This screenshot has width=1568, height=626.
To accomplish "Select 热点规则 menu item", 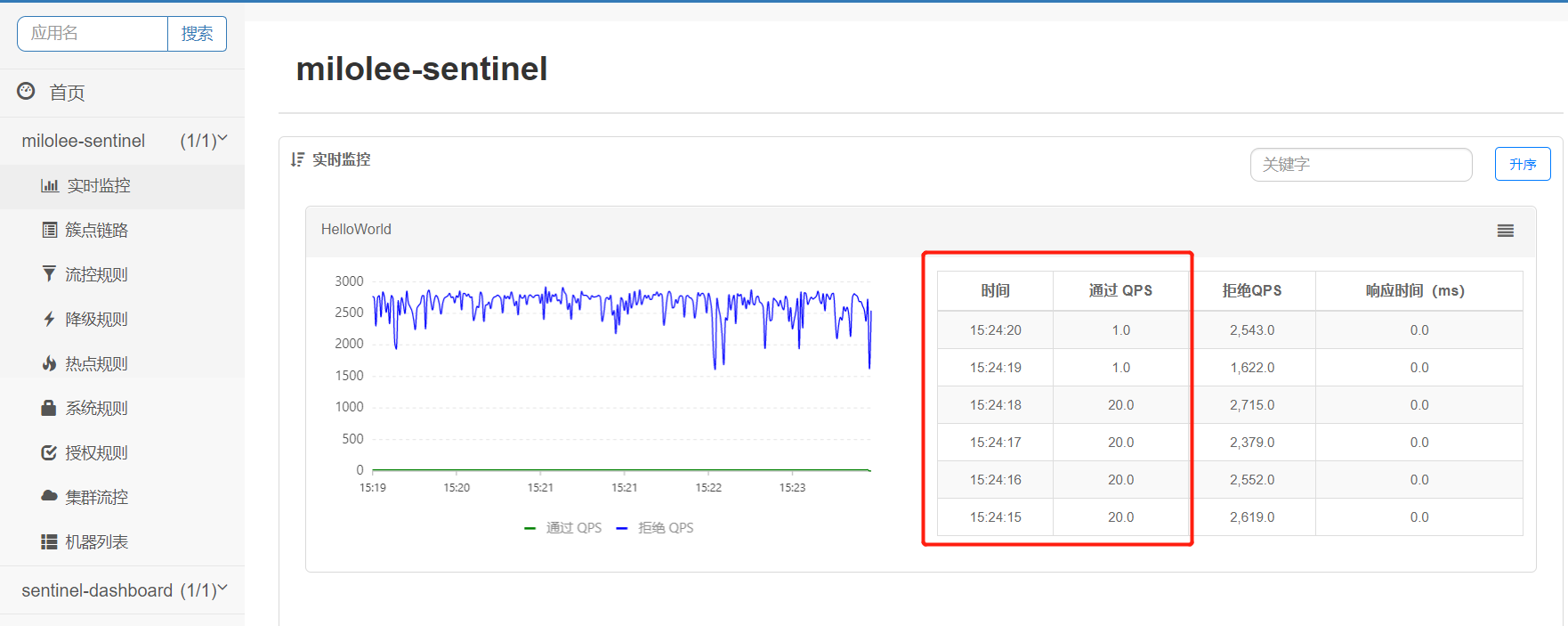I will pyautogui.click(x=122, y=364).
